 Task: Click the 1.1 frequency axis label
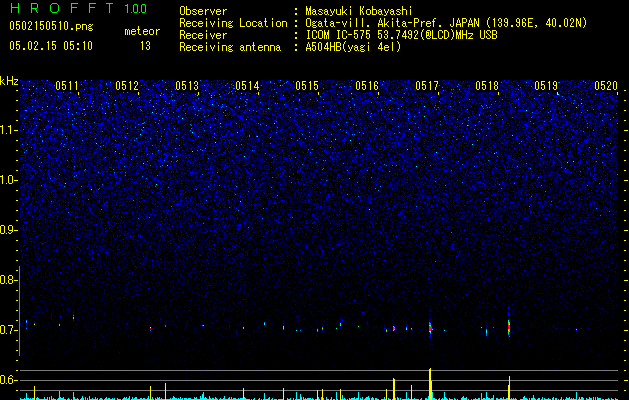point(9,130)
